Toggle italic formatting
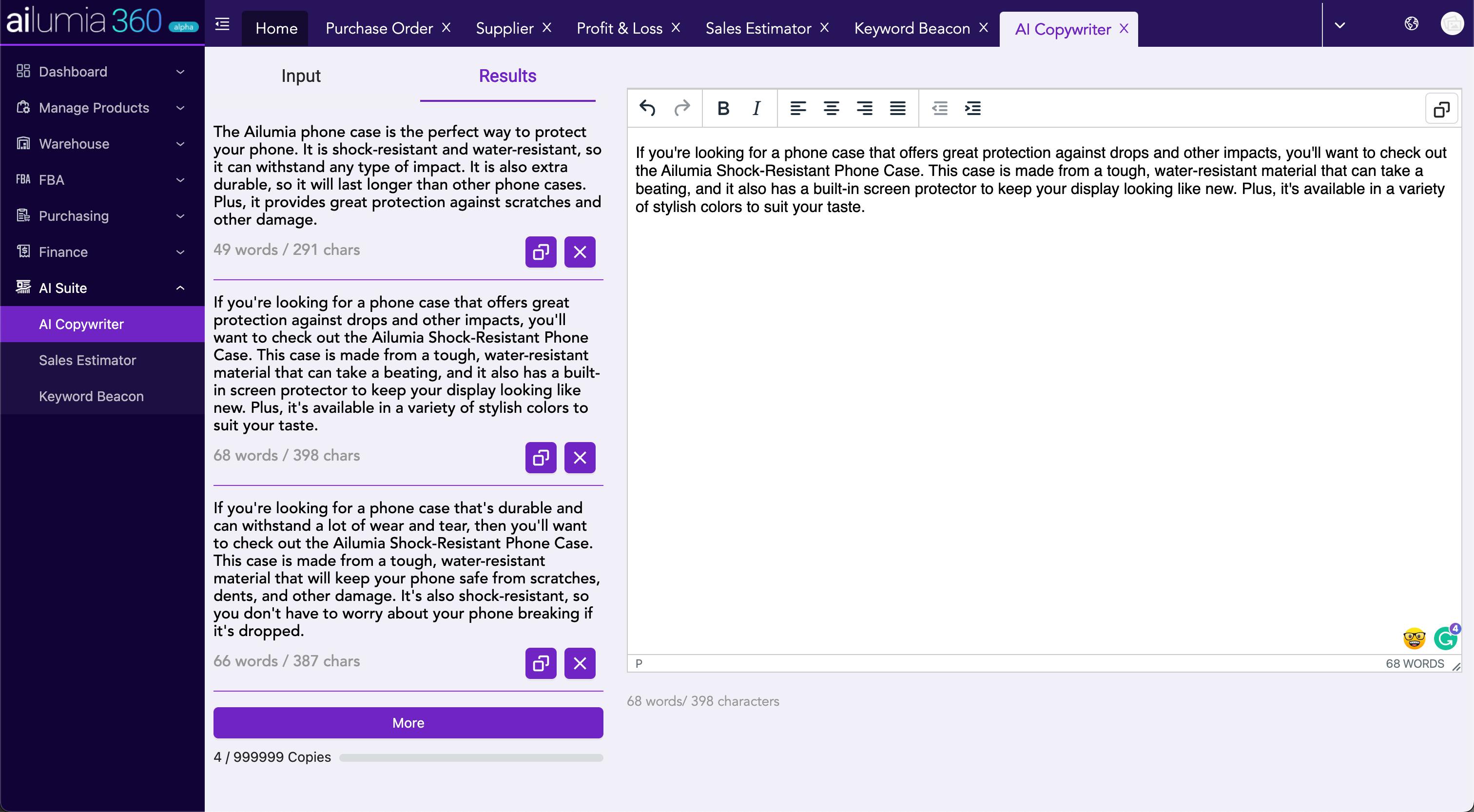 click(756, 108)
